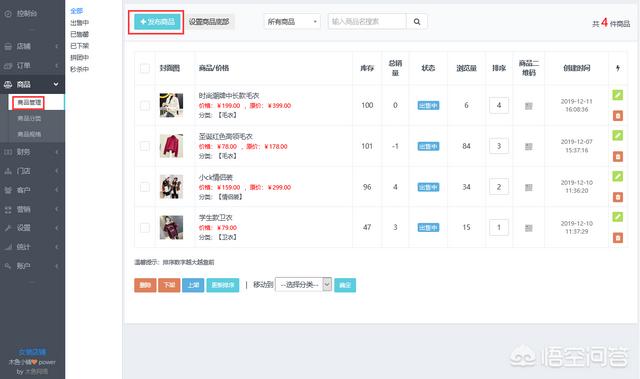Edit the 学生款卫衣 product with green pencil

point(618,217)
